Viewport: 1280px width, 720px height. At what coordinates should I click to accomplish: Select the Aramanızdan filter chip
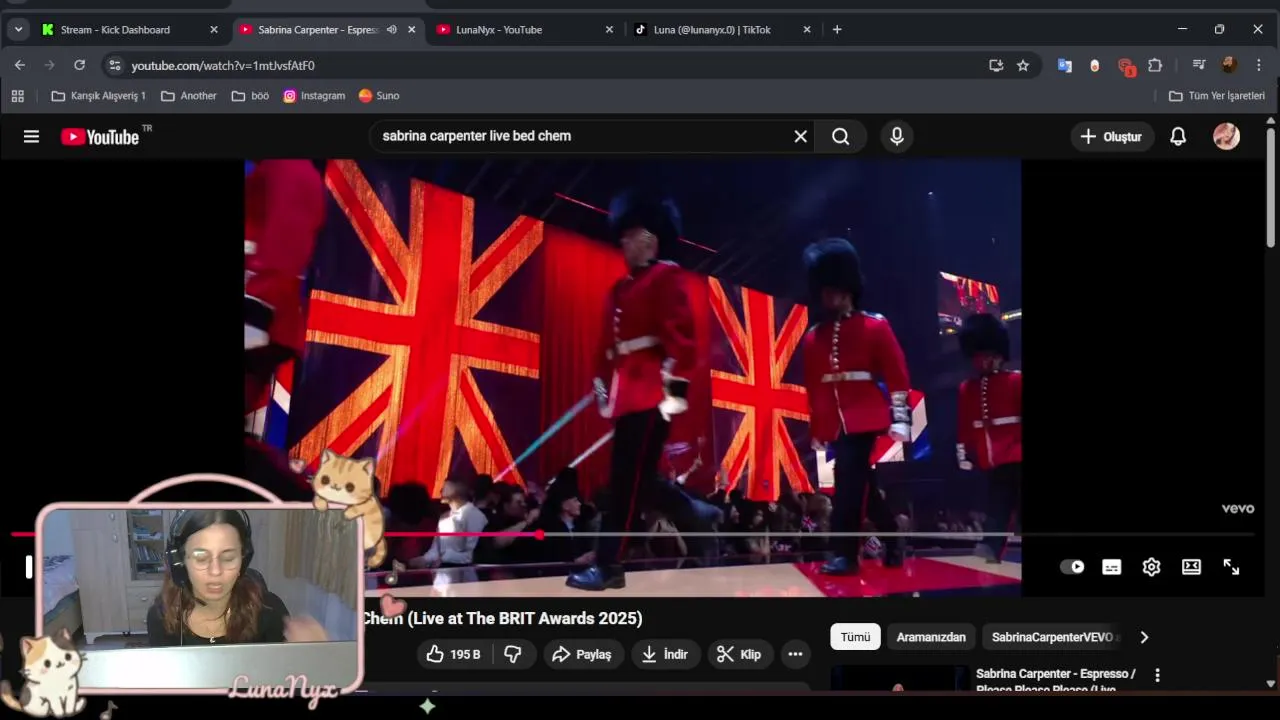coord(931,637)
